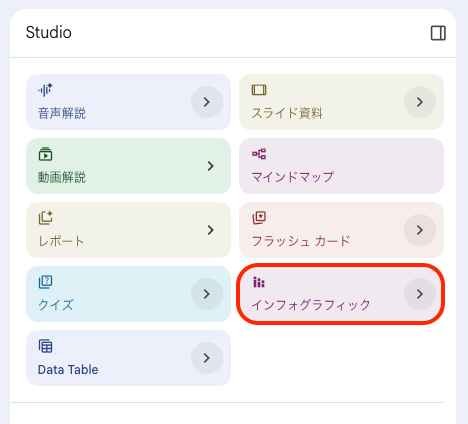Click the マインドマップ mind map icon
This screenshot has width=468, height=424.
click(x=259, y=154)
